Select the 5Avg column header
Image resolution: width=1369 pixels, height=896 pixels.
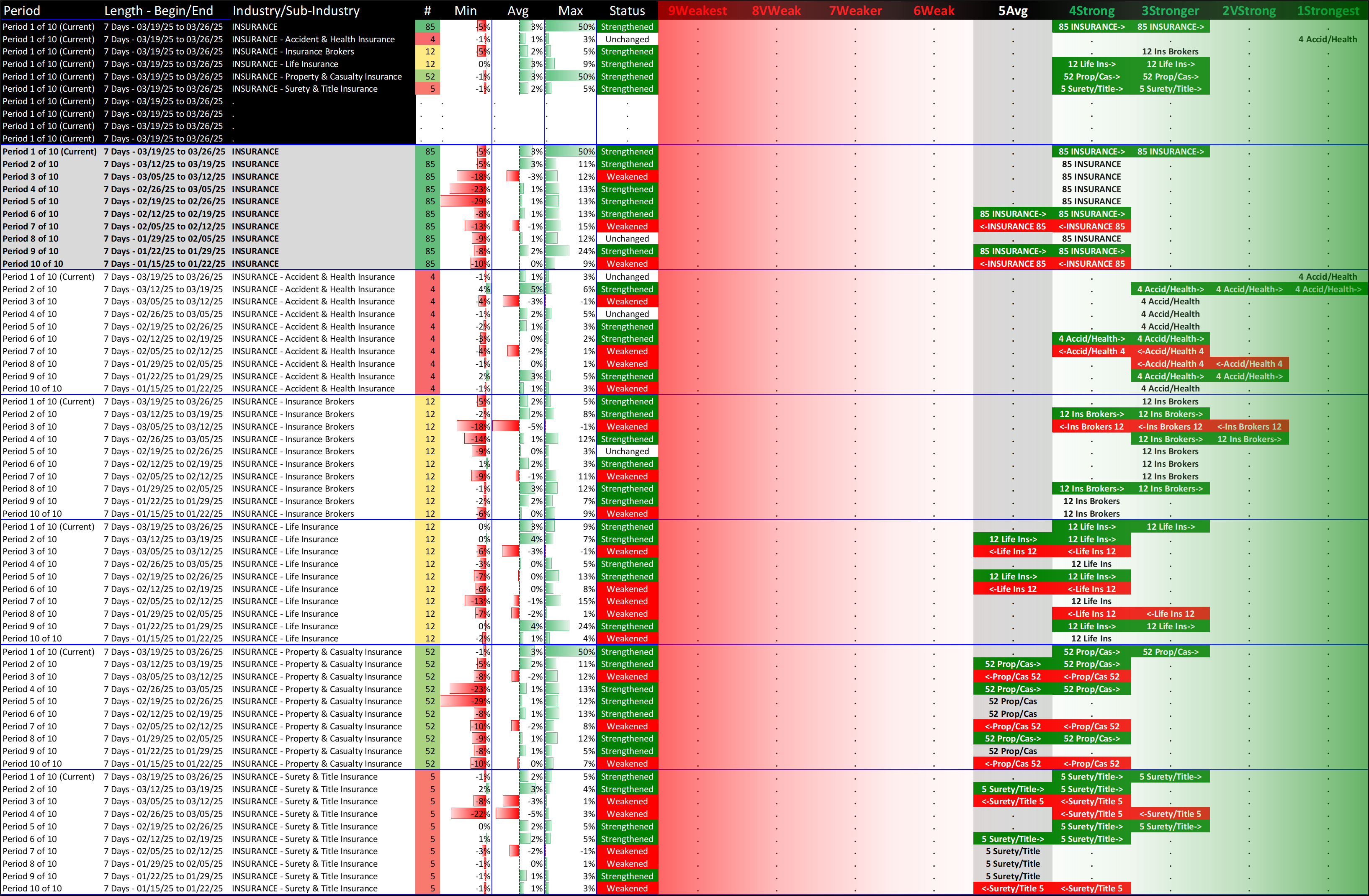1012,10
